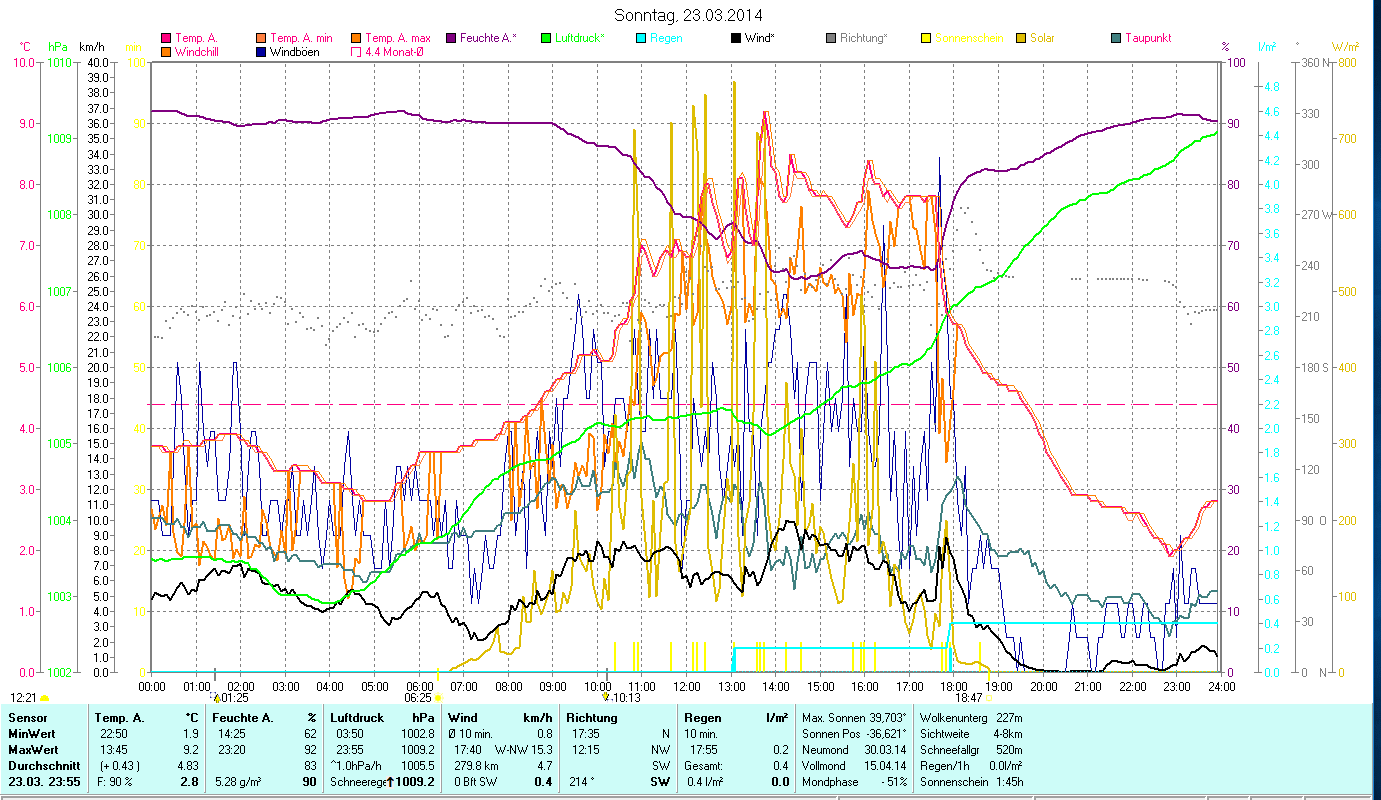
Task: Click the gold Solar legend swatch
Action: point(1021,38)
